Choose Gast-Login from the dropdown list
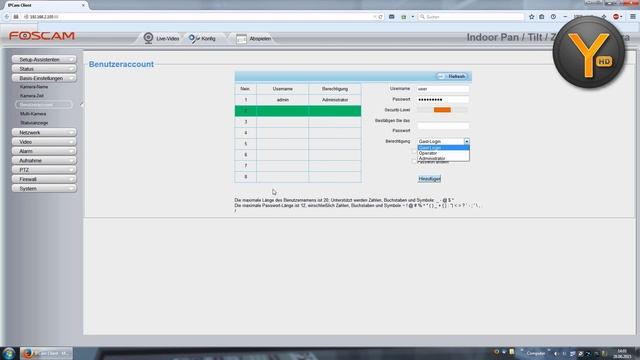 [x=443, y=148]
